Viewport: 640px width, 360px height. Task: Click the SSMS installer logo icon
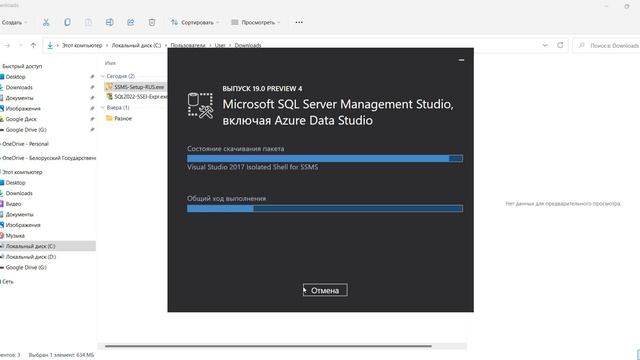(x=200, y=105)
